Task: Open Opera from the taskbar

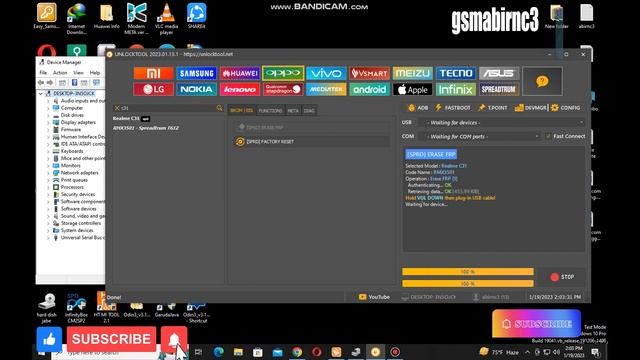Action: (x=316, y=352)
